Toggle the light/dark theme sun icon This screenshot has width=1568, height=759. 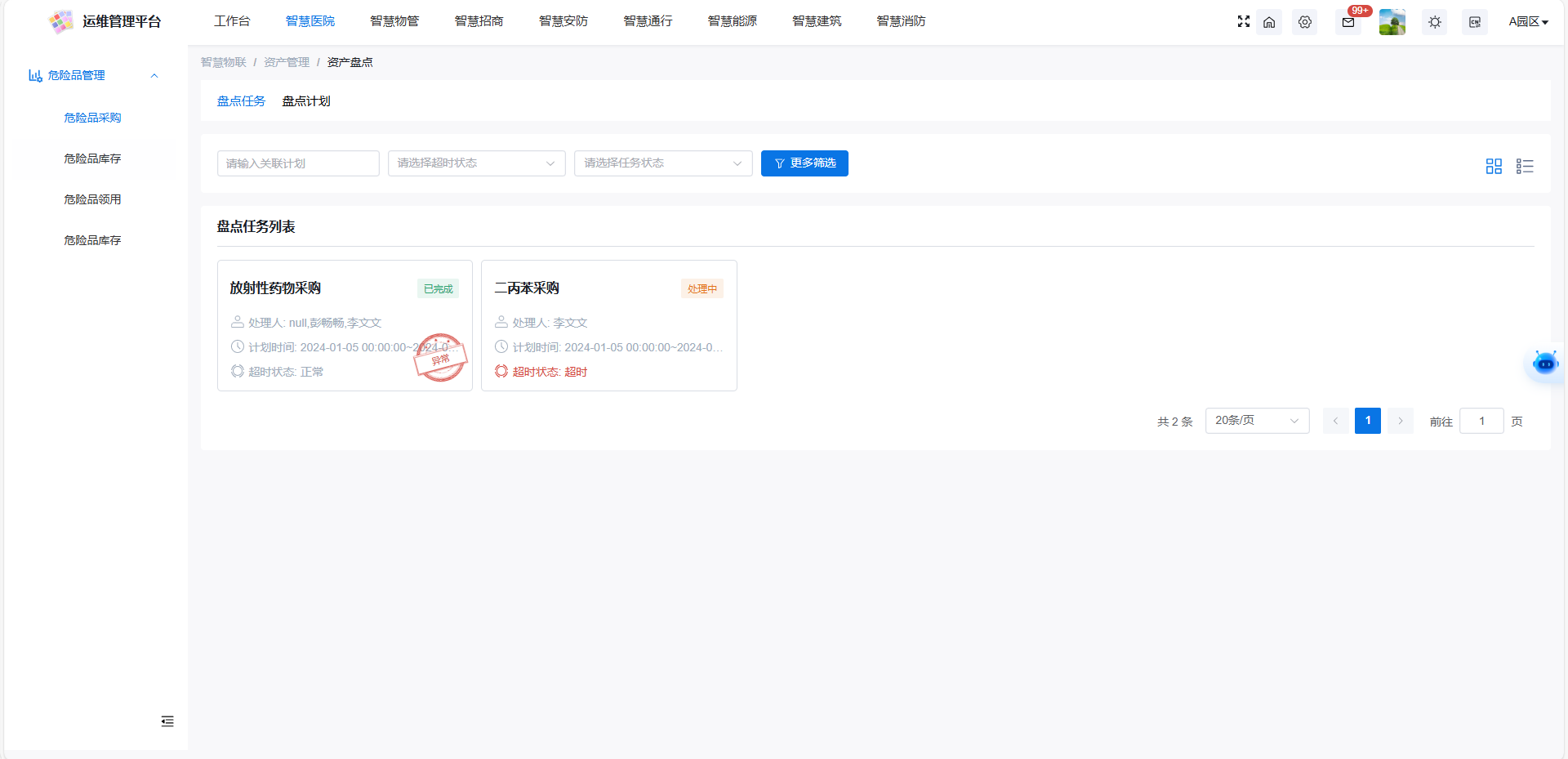point(1435,22)
